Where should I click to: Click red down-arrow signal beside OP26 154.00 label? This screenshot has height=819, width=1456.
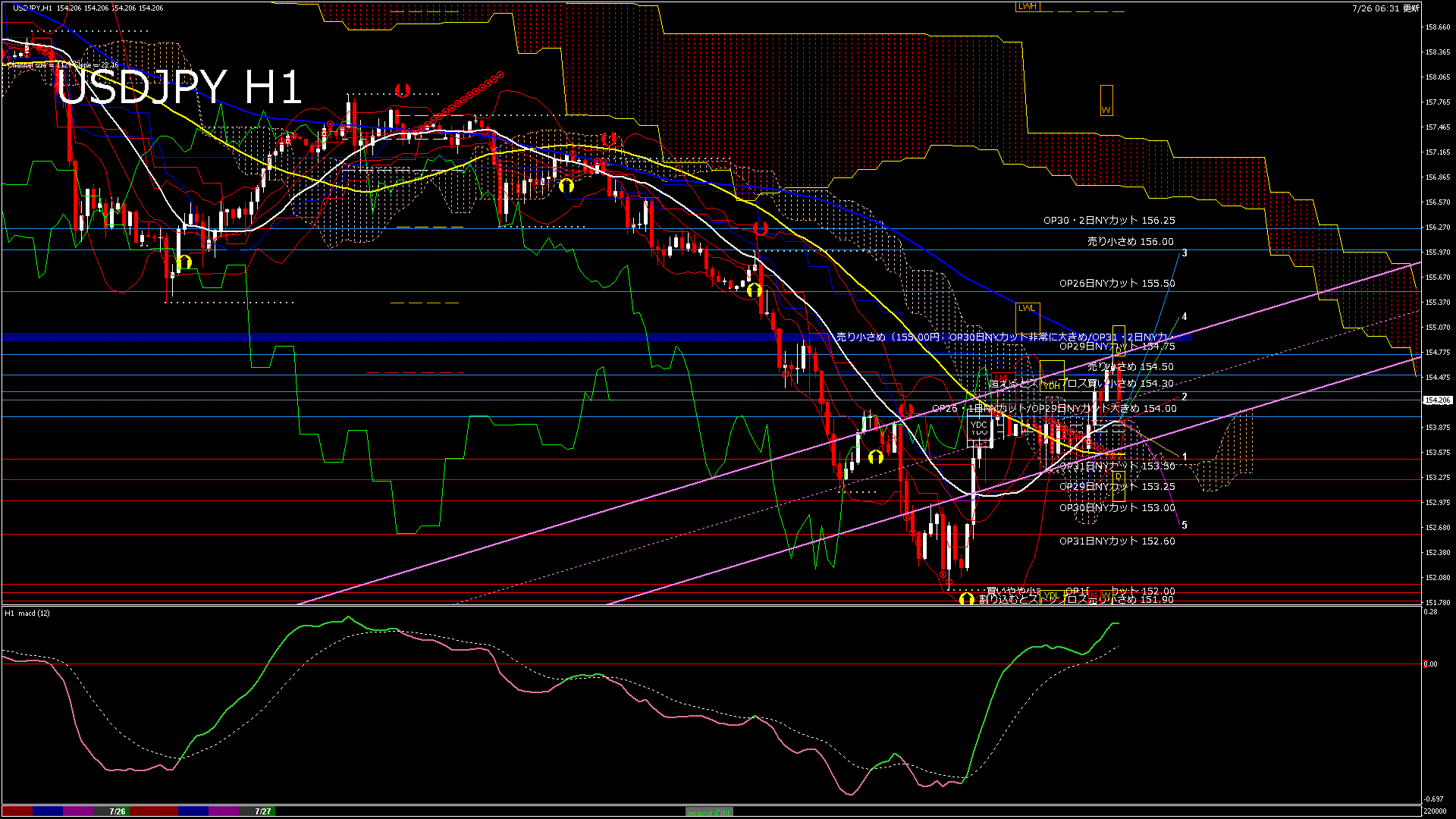point(905,410)
